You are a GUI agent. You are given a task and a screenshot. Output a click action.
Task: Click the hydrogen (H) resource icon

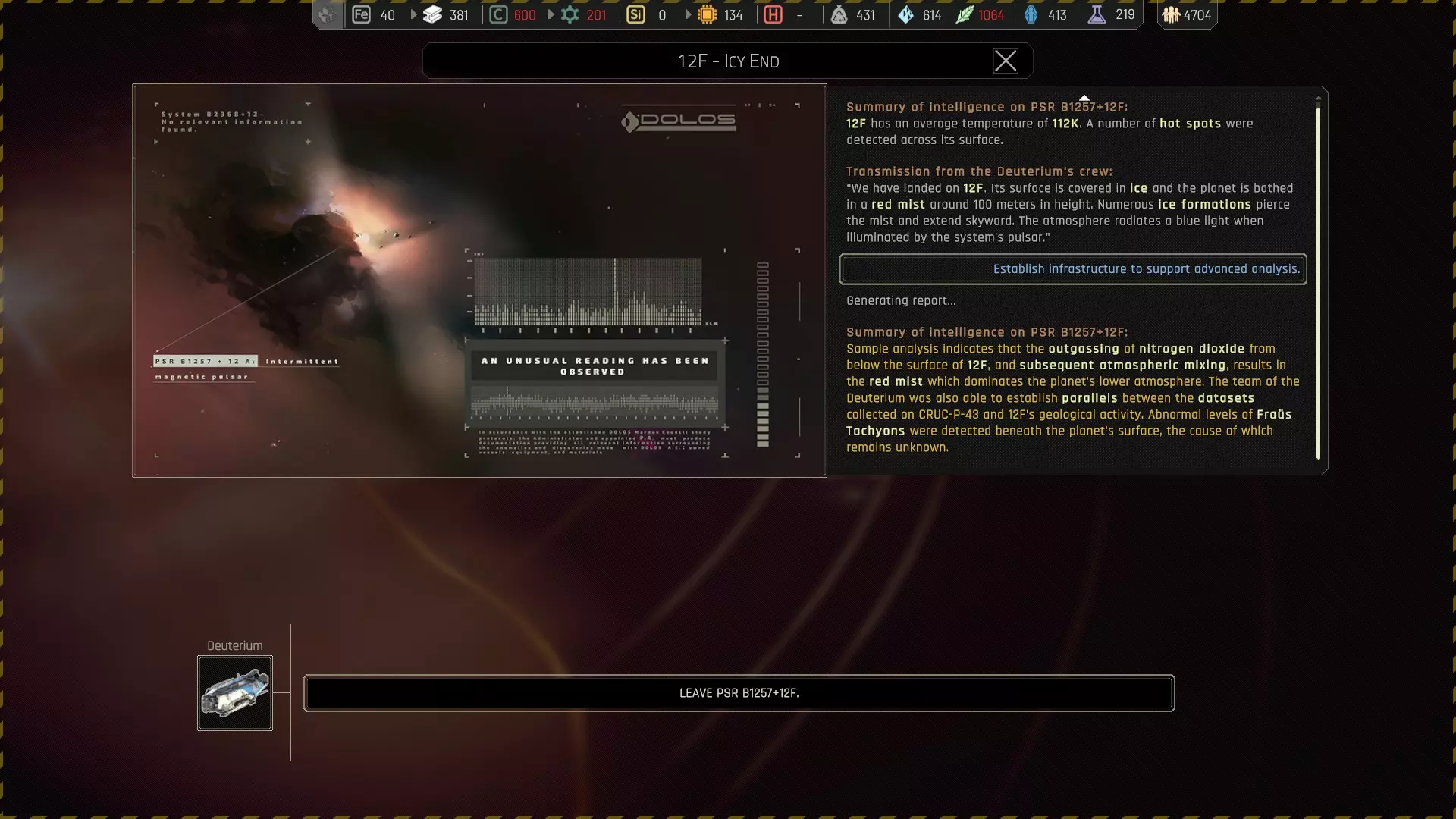773,14
